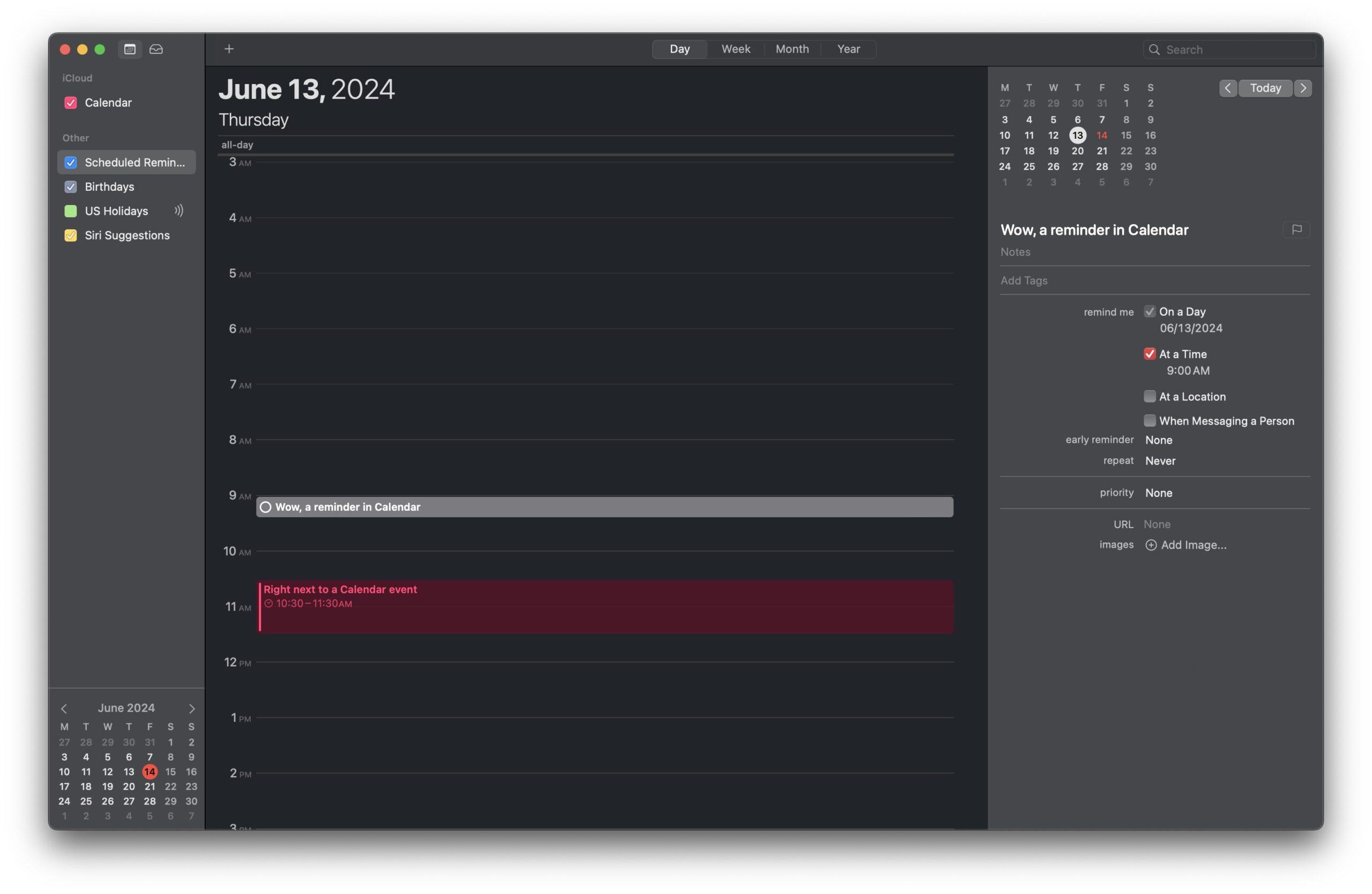
Task: Click the Today button navigation
Action: pos(1264,88)
